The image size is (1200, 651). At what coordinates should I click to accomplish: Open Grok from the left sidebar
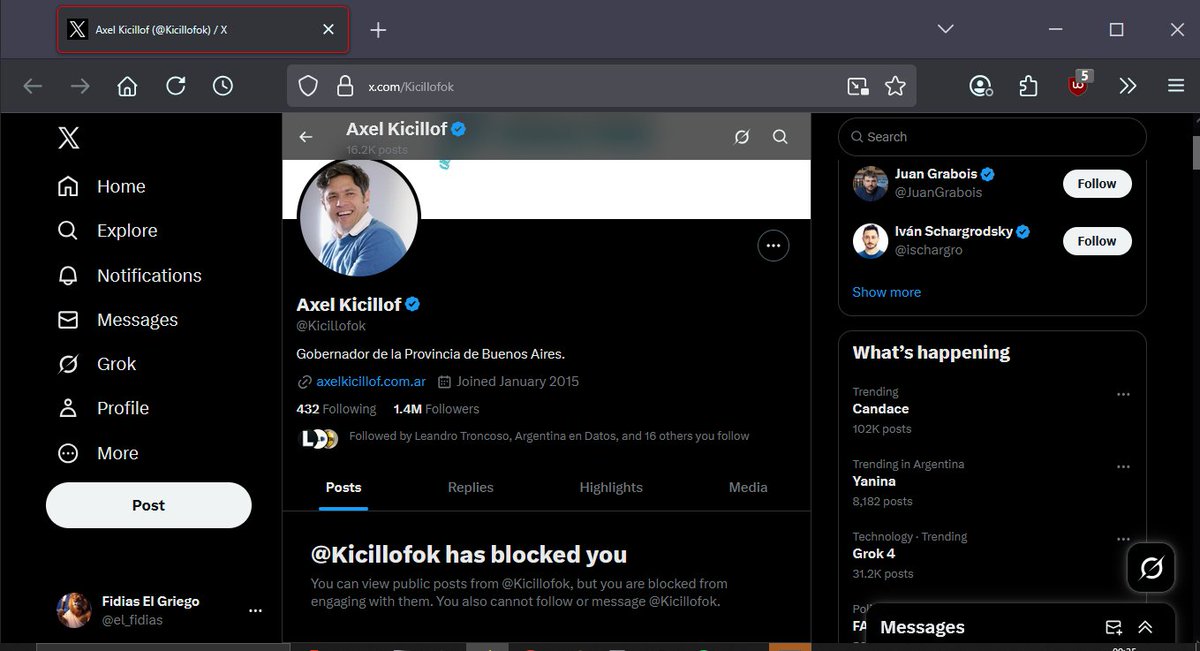[x=116, y=364]
